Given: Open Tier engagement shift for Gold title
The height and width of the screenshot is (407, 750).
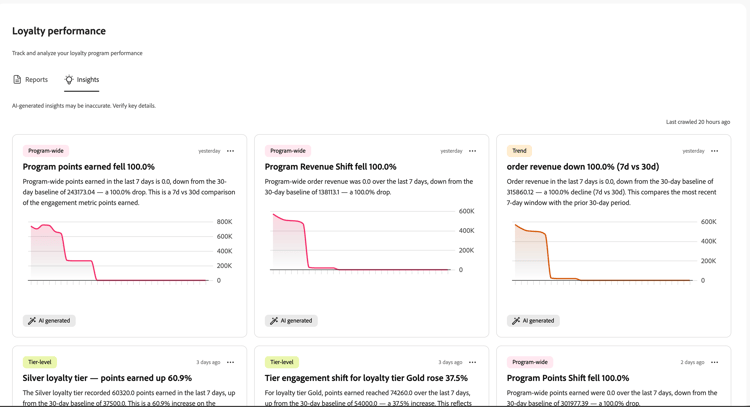Looking at the screenshot, I should (x=366, y=378).
